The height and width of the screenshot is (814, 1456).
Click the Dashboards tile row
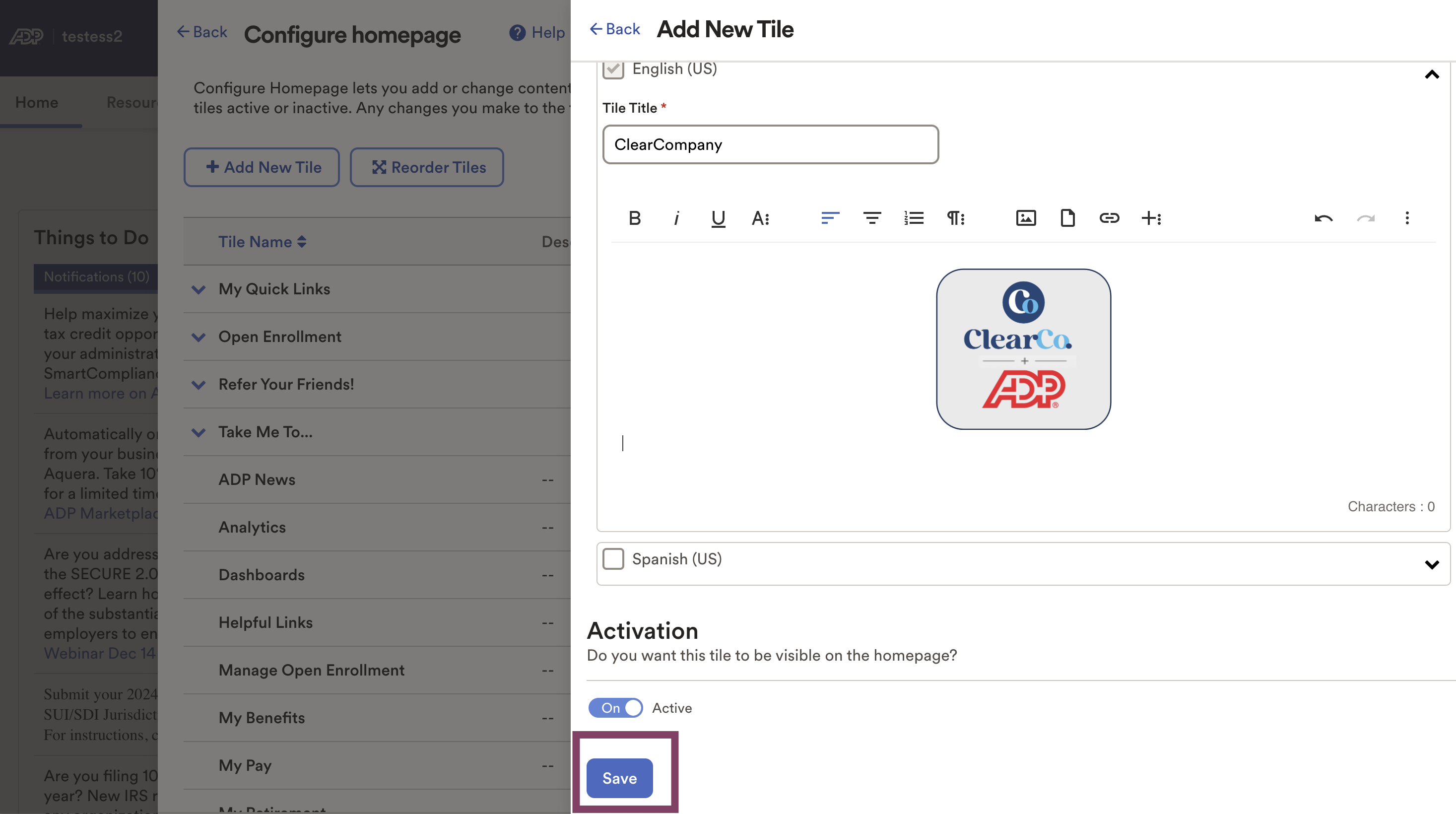[x=377, y=575]
